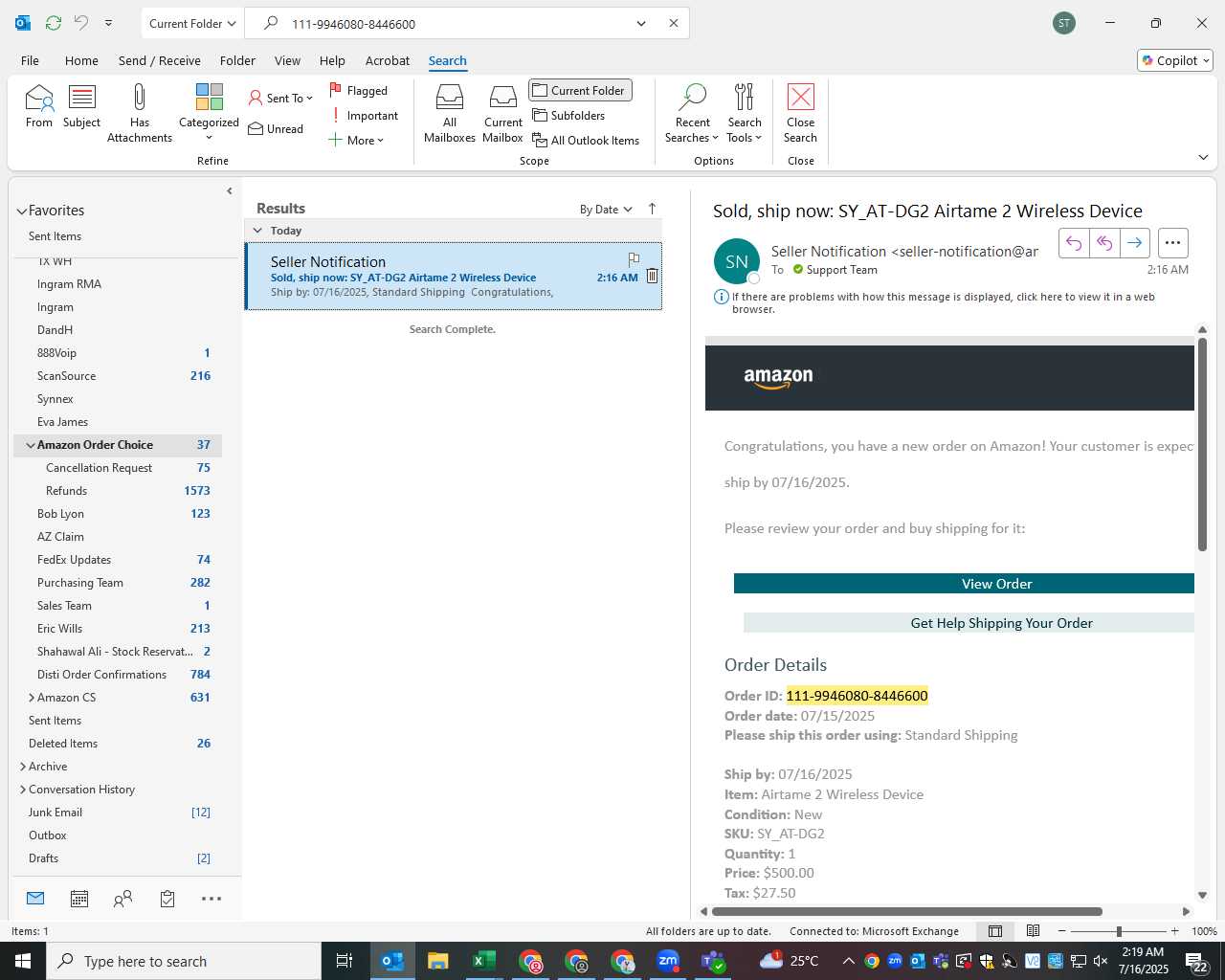Image resolution: width=1225 pixels, height=980 pixels.
Task: Change sort order via By Date
Action: (x=606, y=210)
